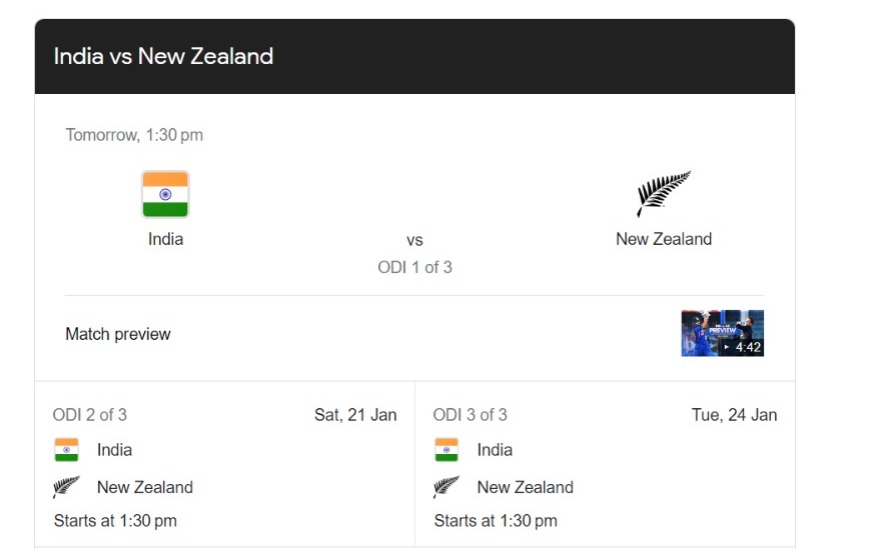
Task: Click the India team name in main match
Action: [x=165, y=239]
